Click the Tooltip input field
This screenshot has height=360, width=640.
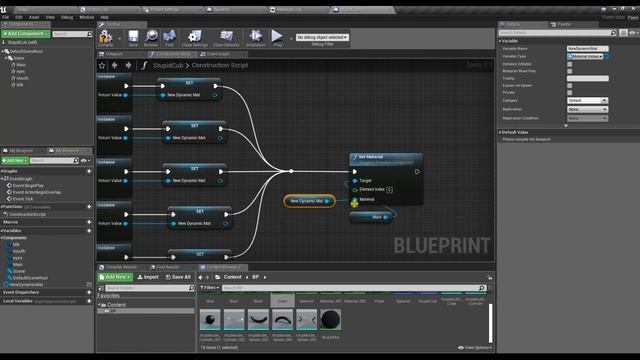tap(587, 78)
